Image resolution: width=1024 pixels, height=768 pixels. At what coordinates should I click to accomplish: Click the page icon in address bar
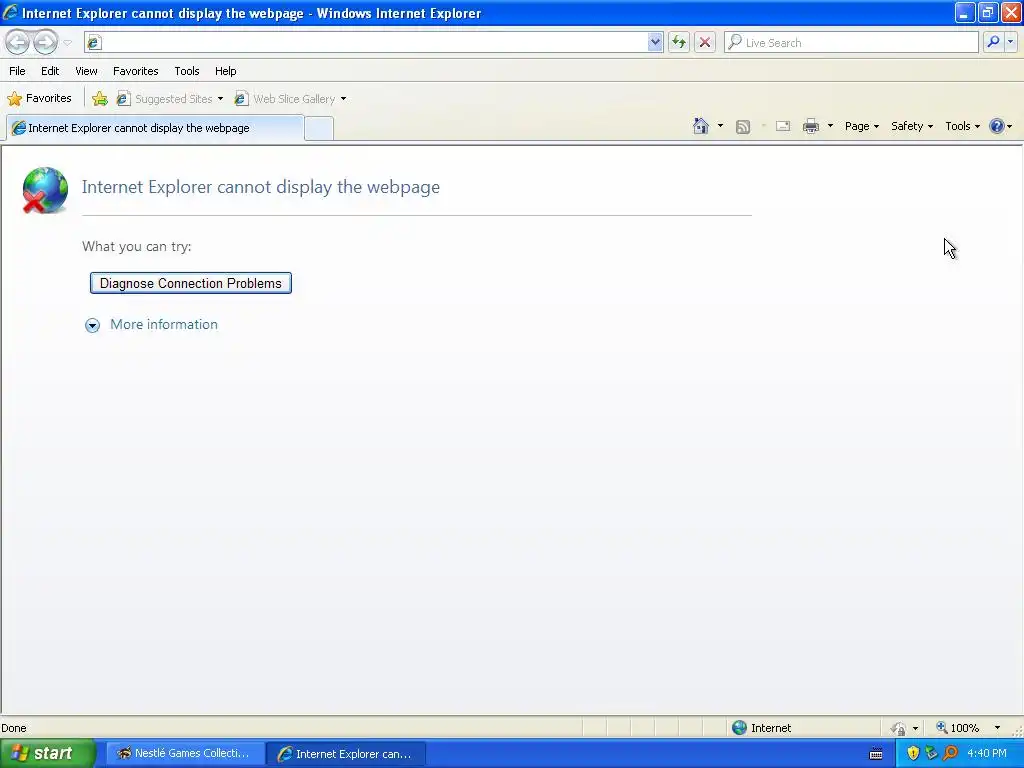tap(94, 42)
